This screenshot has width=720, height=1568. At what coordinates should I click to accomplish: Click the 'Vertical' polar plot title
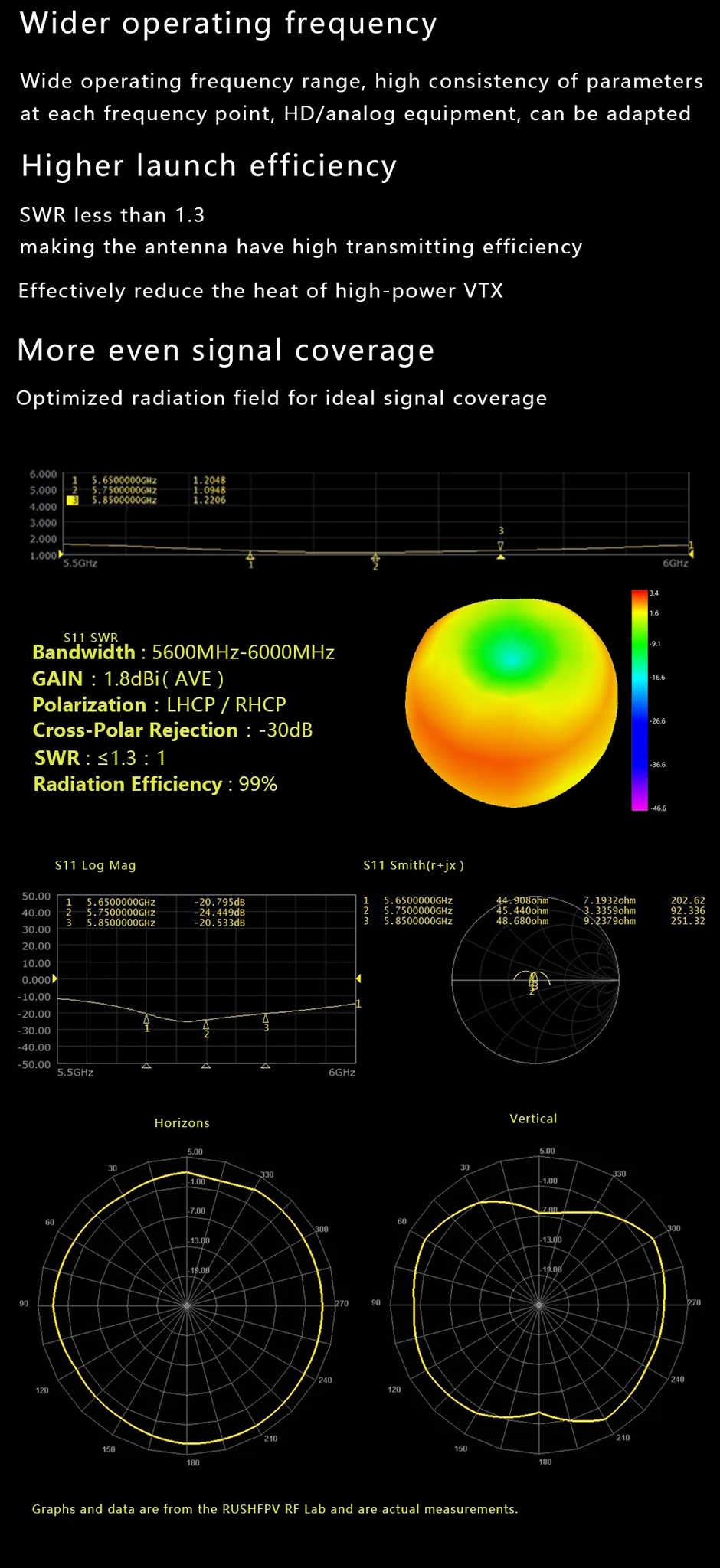533,1119
